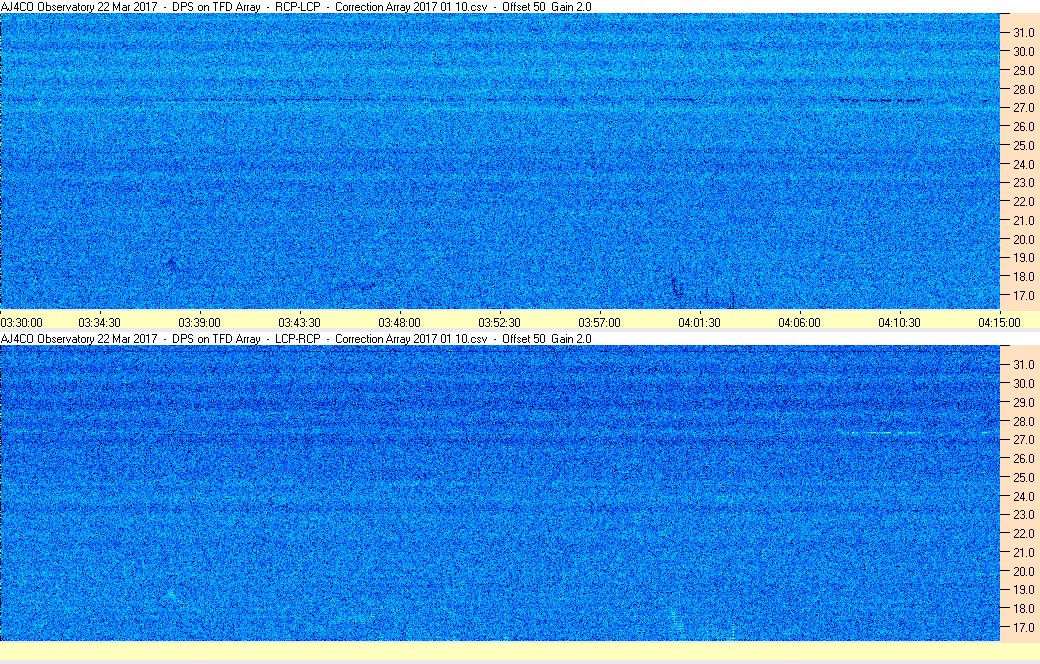Pick 24.0 frequency label in LCP-RCP panel
Image resolution: width=1040 pixels, height=664 pixels.
(x=1023, y=496)
